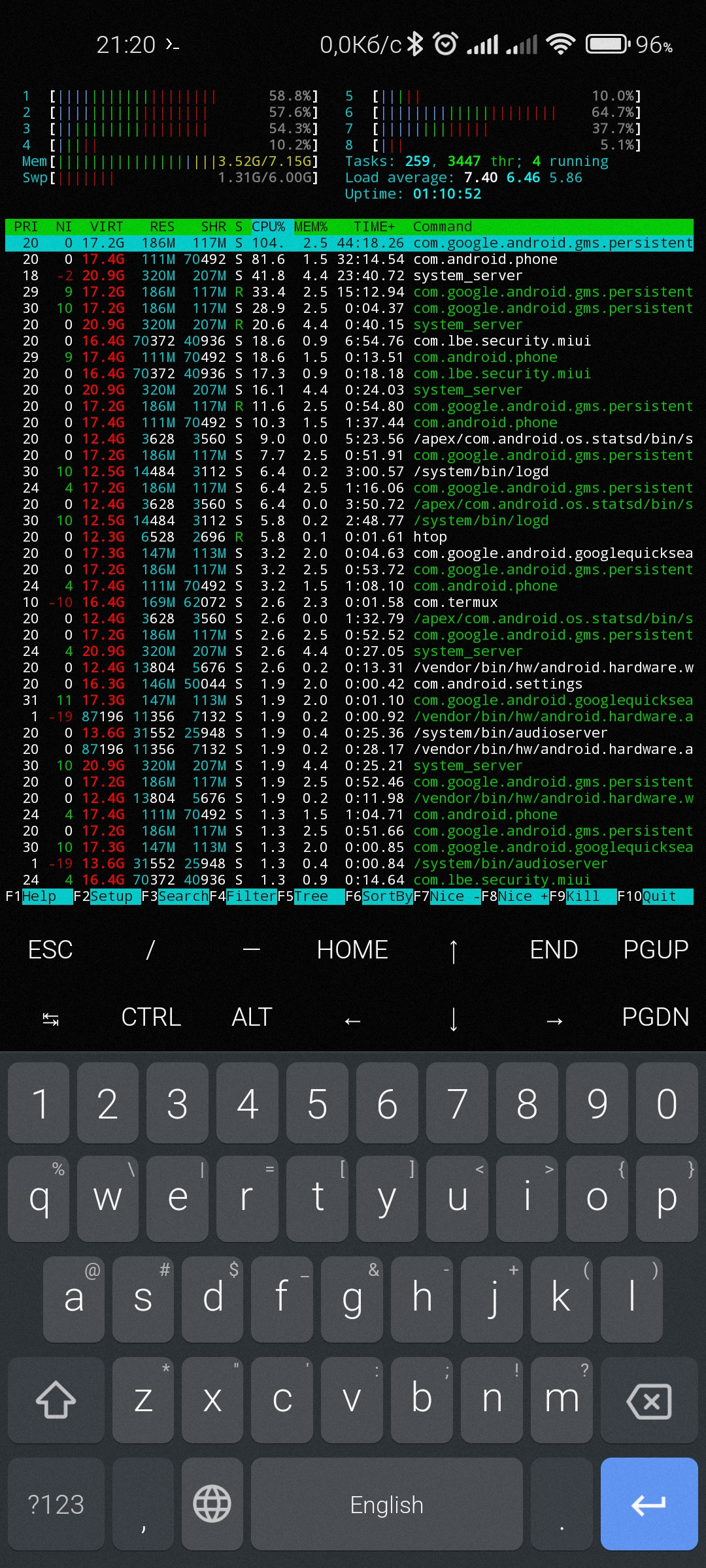Tap the backspace key on the keyboard

[x=649, y=1400]
